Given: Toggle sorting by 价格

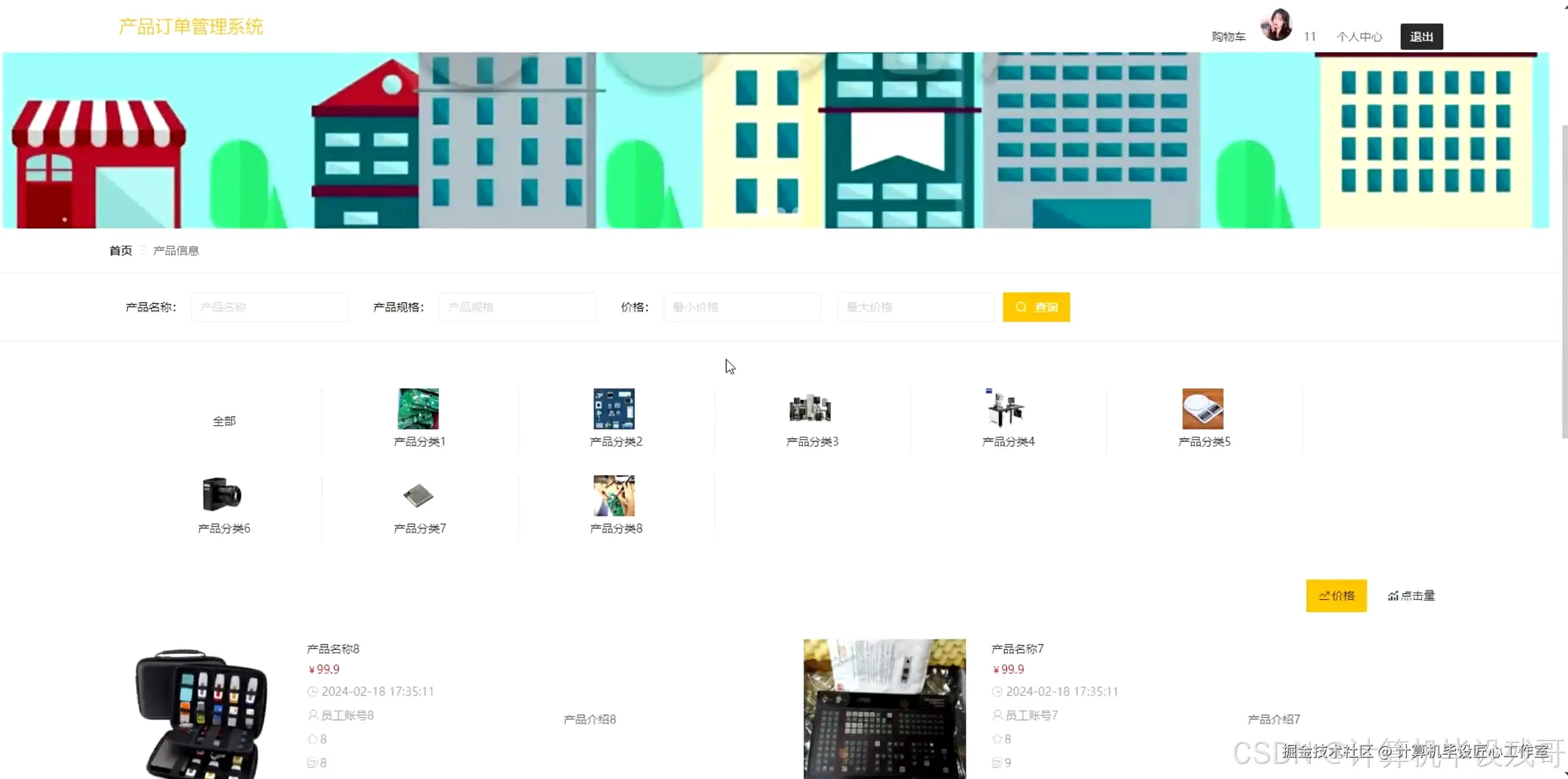Looking at the screenshot, I should coord(1336,595).
